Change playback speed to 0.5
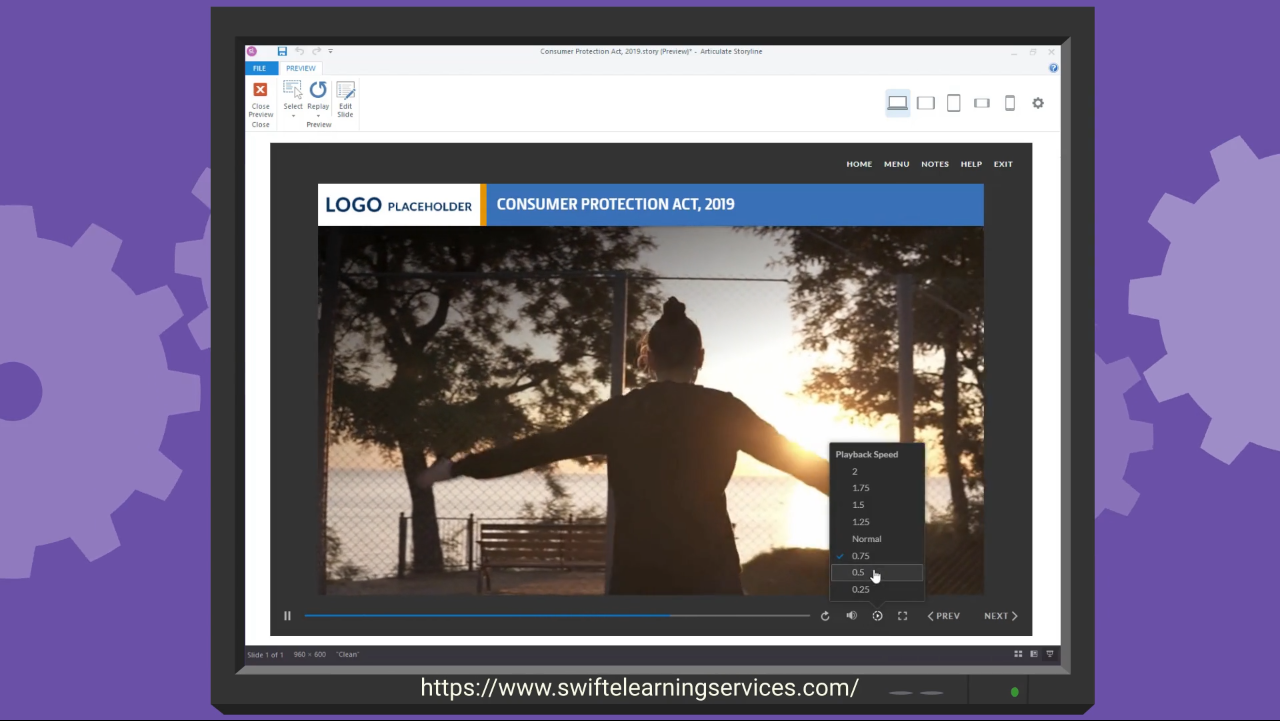Viewport: 1280px width, 721px height. (x=877, y=573)
